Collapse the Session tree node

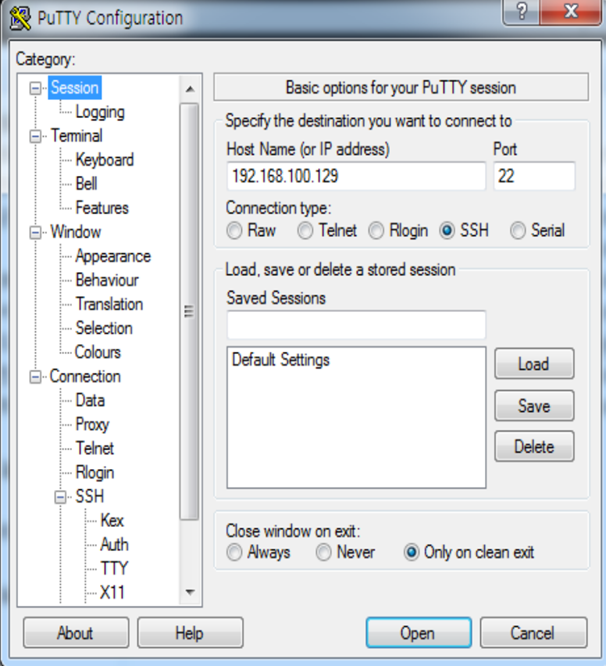tap(36, 88)
